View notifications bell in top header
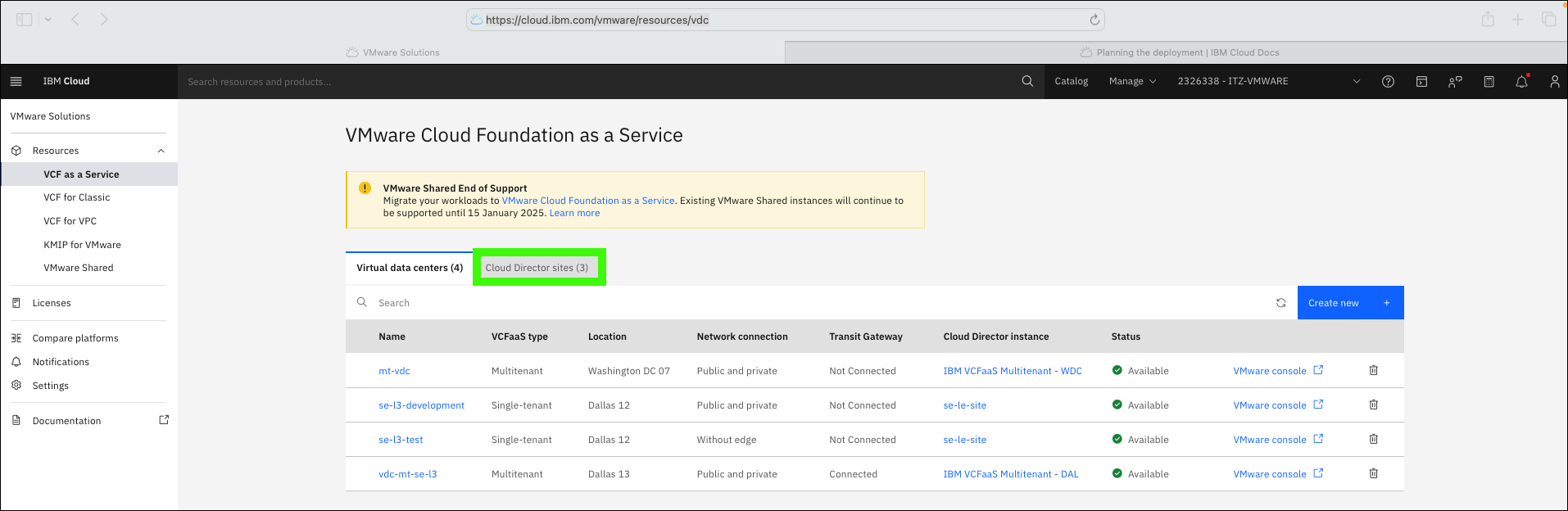Screen dimensions: 1568x511 tap(1521, 81)
